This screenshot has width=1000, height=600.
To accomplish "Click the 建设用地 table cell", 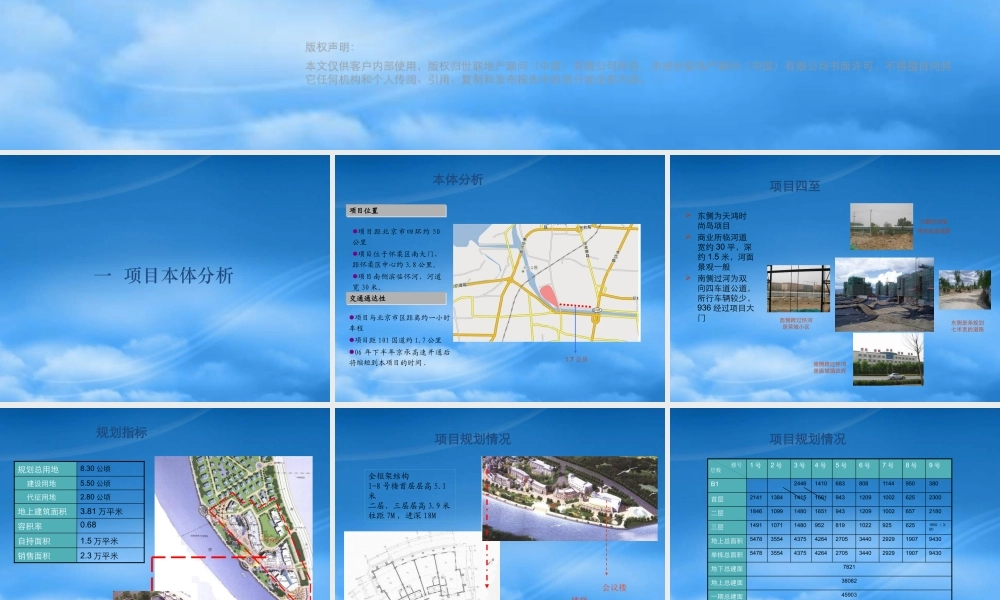I will point(45,483).
